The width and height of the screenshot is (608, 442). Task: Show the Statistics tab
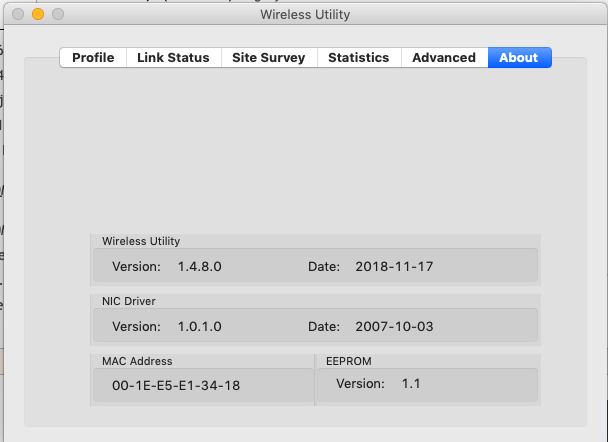(x=358, y=58)
